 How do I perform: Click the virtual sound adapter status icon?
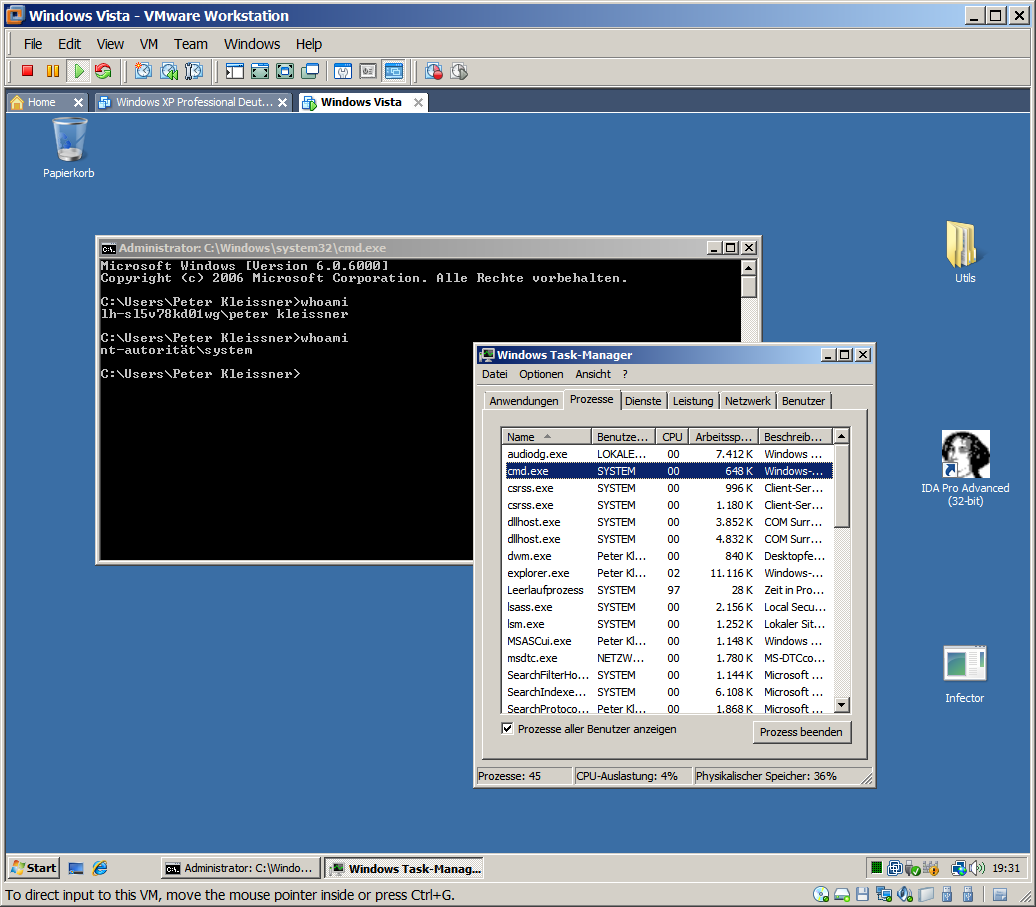coord(904,893)
